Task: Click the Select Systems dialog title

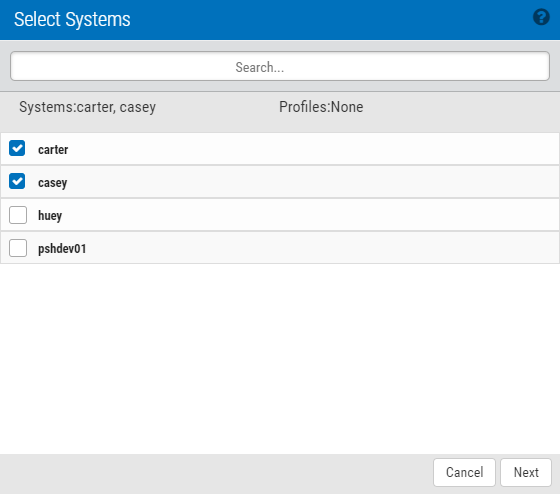Action: 72,19
